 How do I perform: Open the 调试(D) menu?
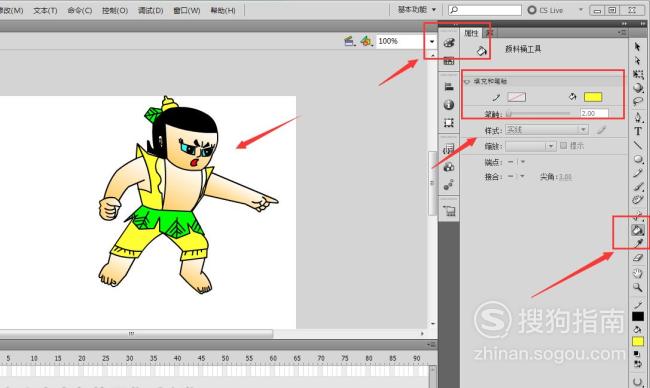(150, 10)
